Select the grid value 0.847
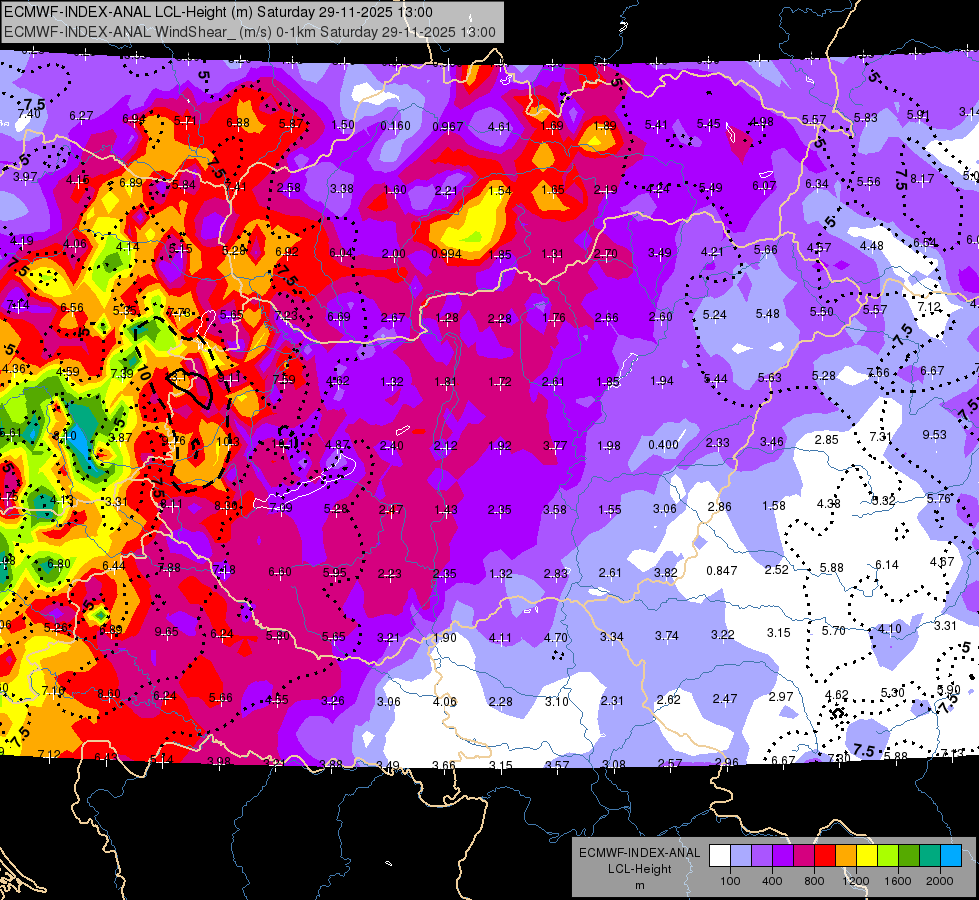The width and height of the screenshot is (979, 900). pos(722,571)
